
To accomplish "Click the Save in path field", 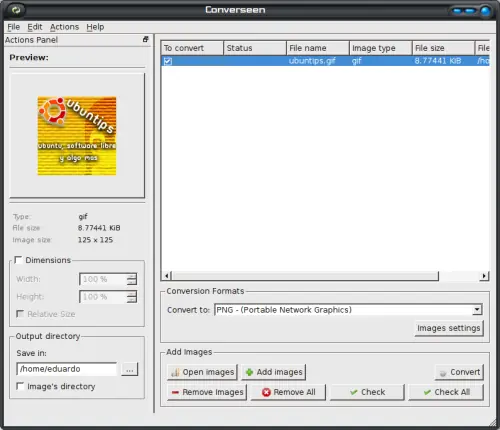I will pos(67,369).
